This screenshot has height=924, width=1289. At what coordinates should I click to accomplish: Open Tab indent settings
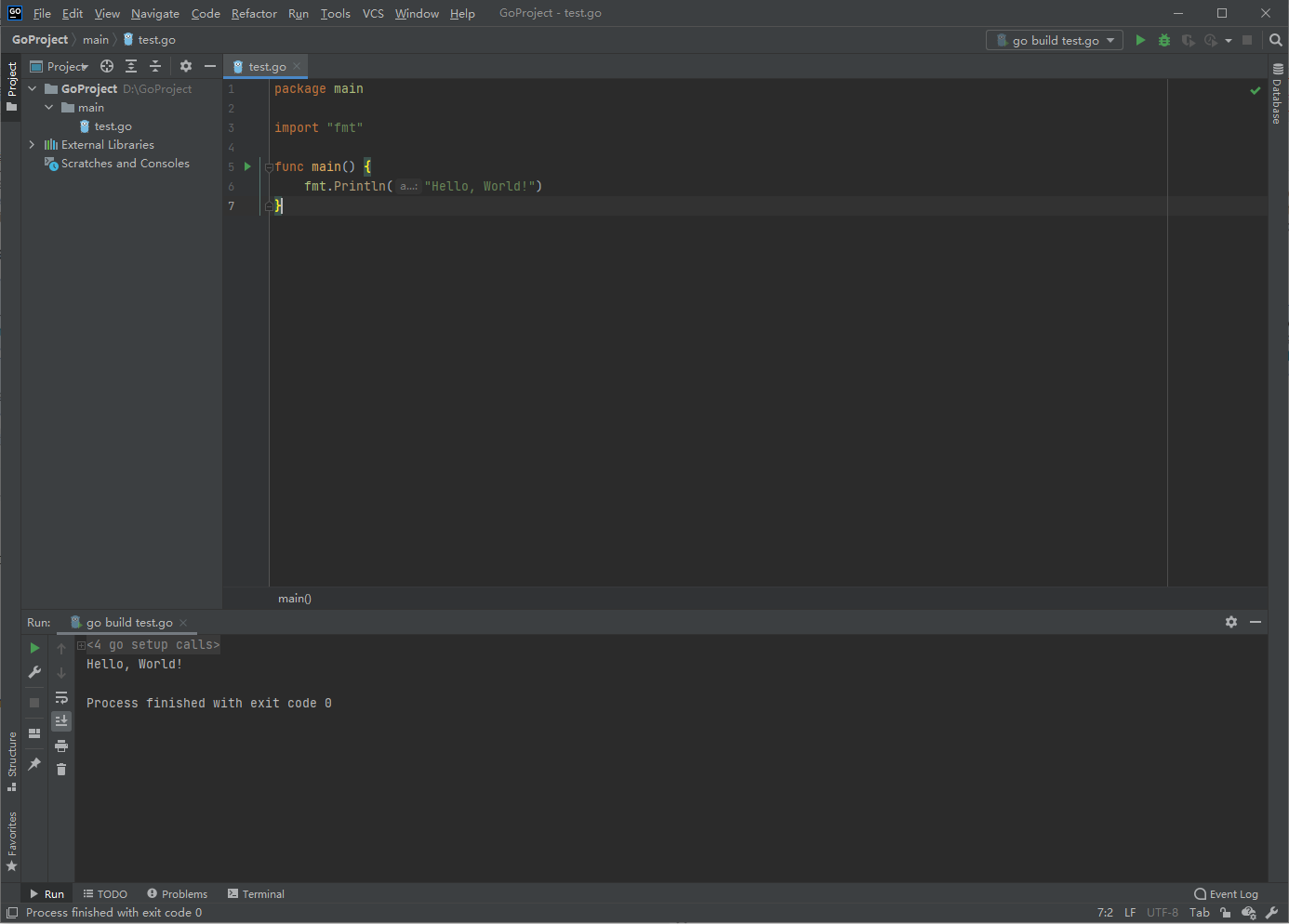[x=1200, y=913]
